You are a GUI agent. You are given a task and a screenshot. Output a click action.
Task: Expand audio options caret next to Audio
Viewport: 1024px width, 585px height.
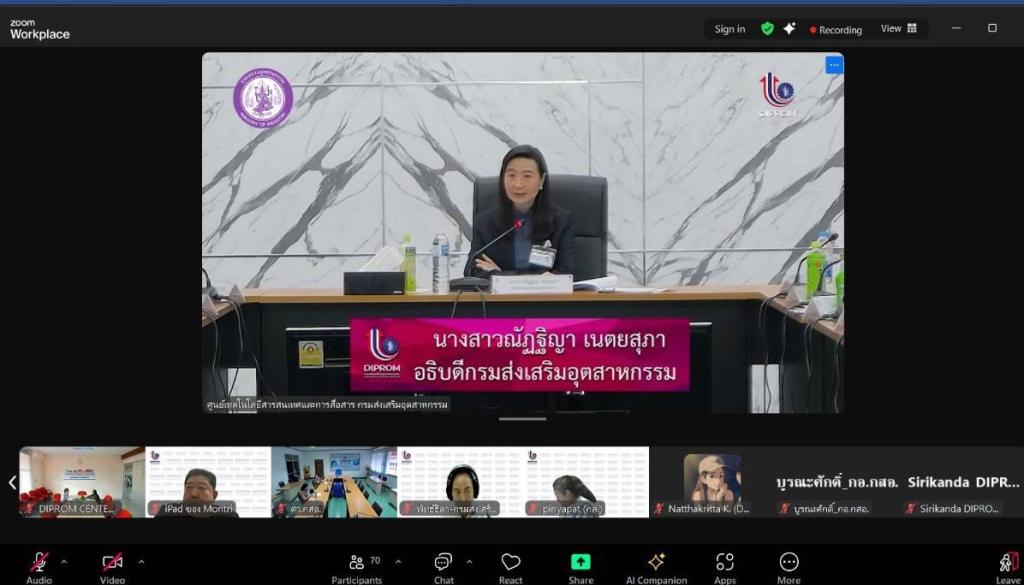(x=64, y=561)
